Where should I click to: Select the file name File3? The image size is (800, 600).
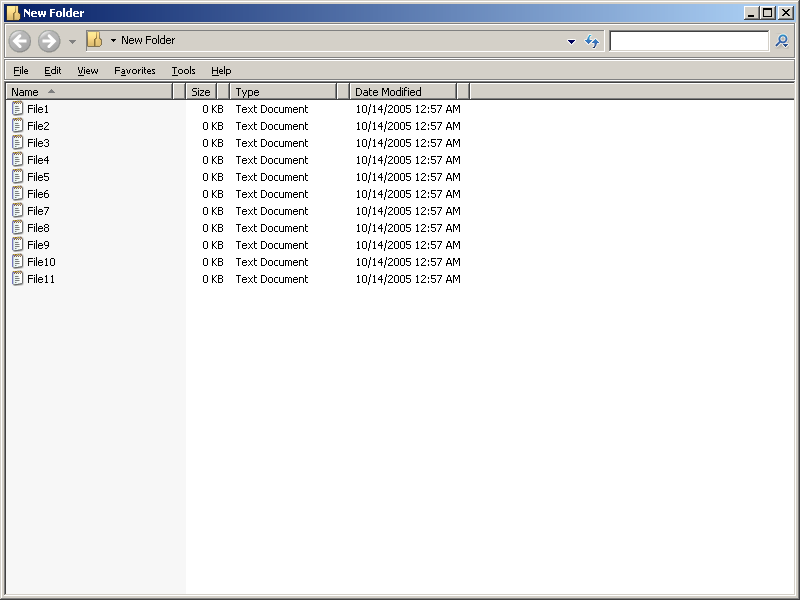click(38, 143)
